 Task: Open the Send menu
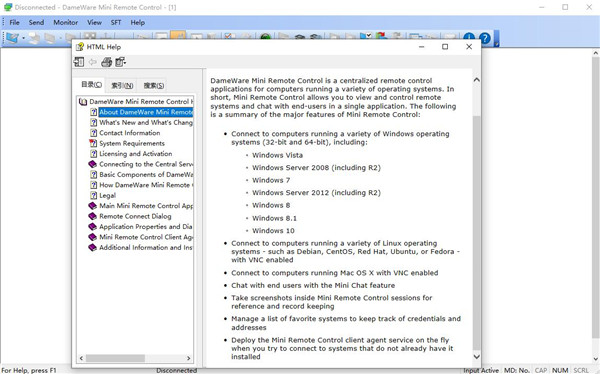[x=36, y=22]
